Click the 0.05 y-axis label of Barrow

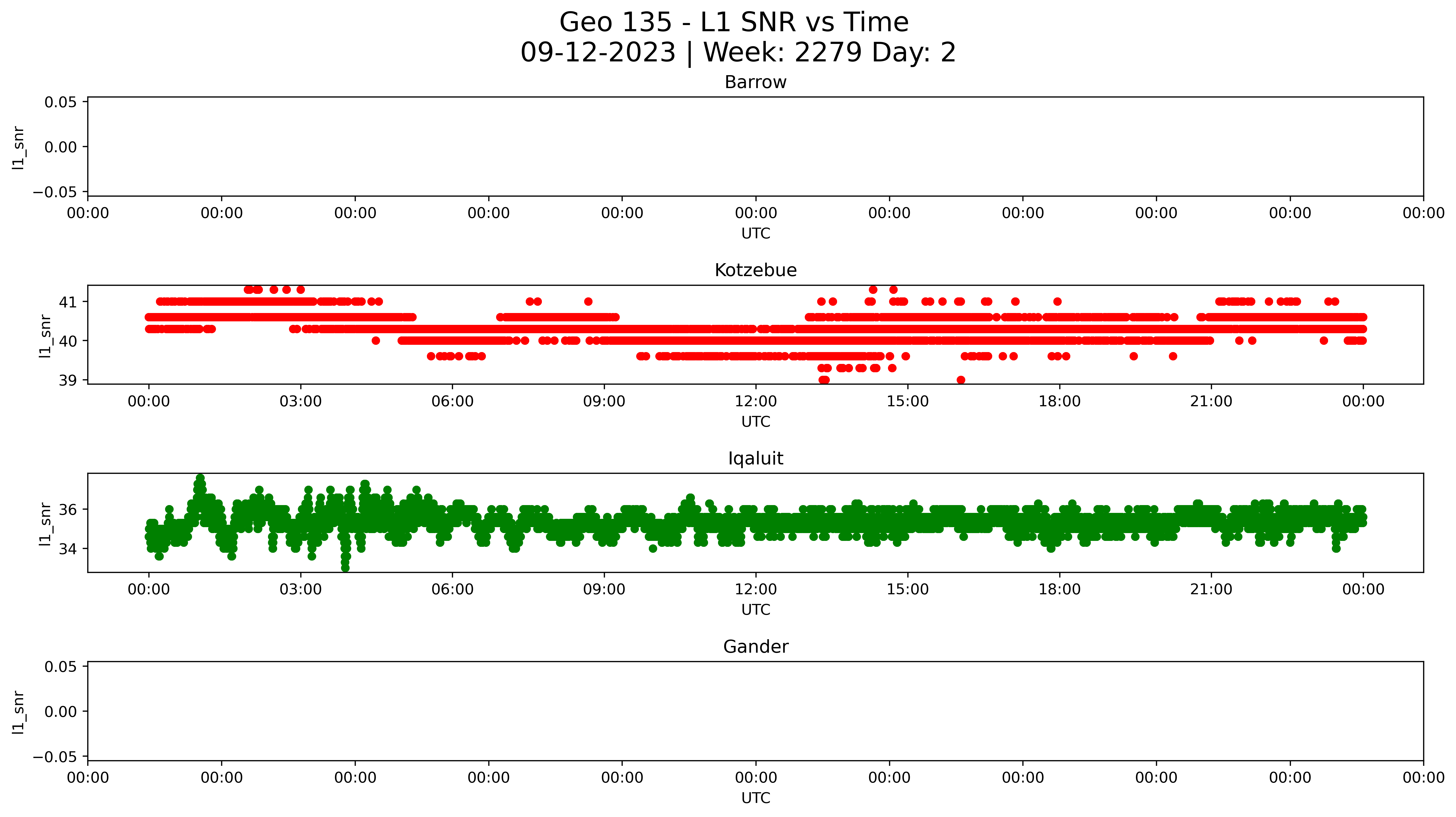[61, 102]
